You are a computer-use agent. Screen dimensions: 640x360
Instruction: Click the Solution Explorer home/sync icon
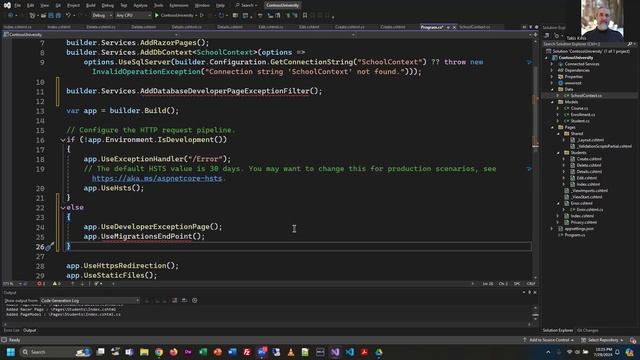click(x=547, y=36)
